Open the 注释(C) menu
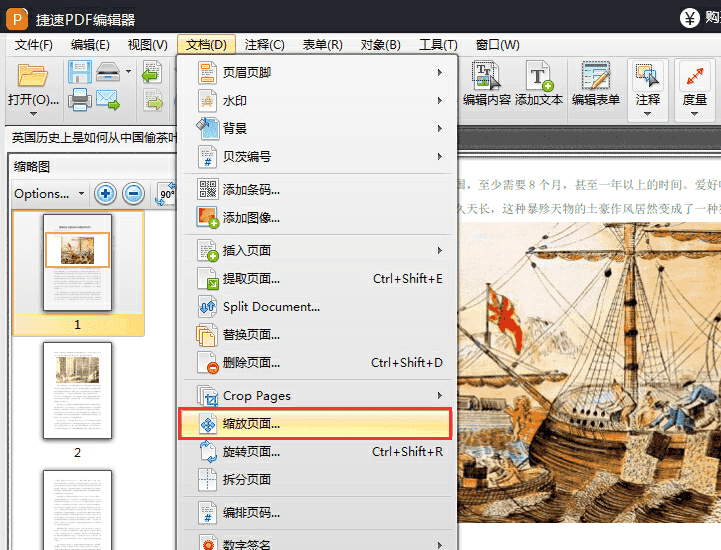 (264, 45)
